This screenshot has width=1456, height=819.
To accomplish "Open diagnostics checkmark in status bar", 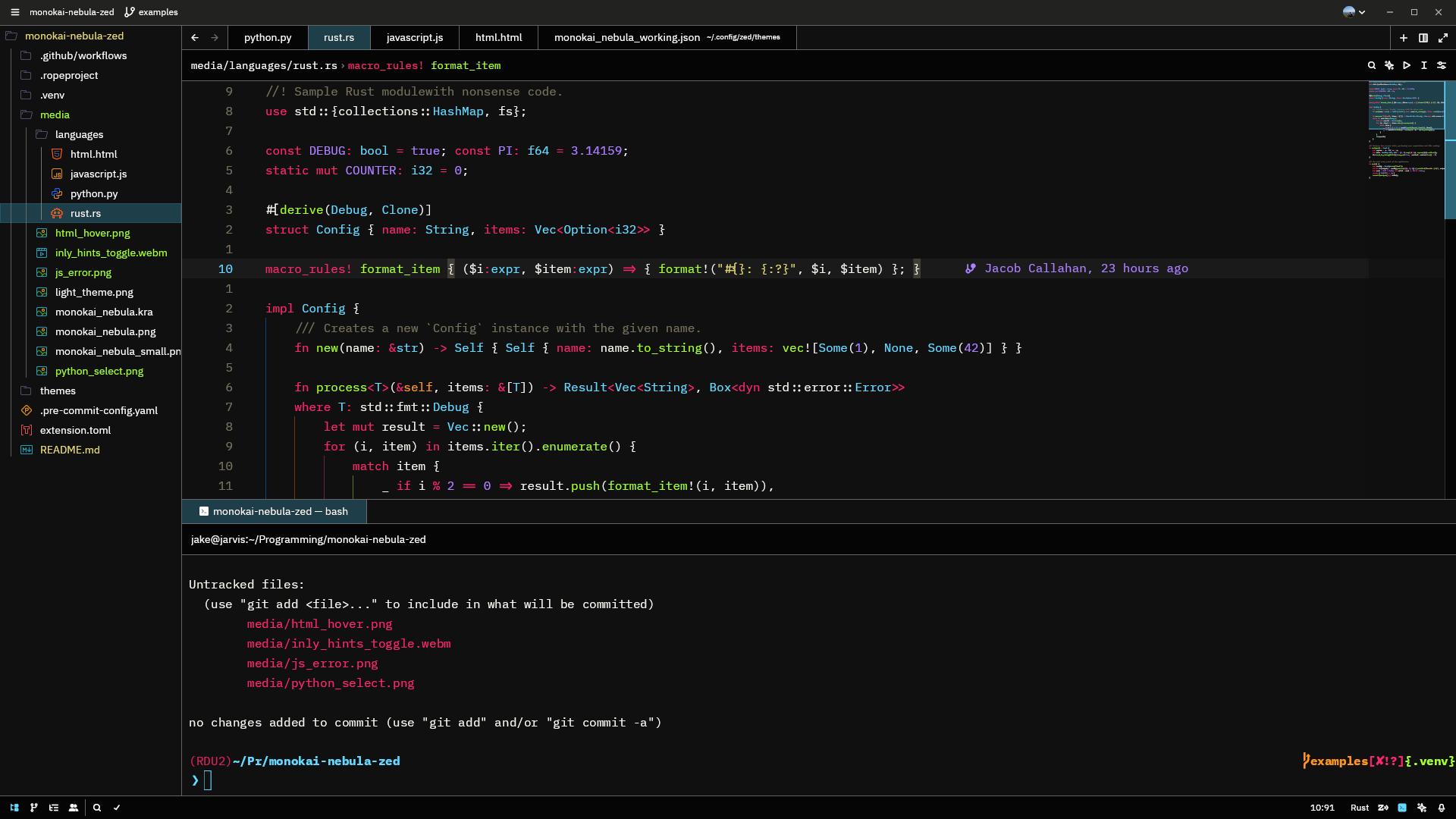I will pos(117,808).
